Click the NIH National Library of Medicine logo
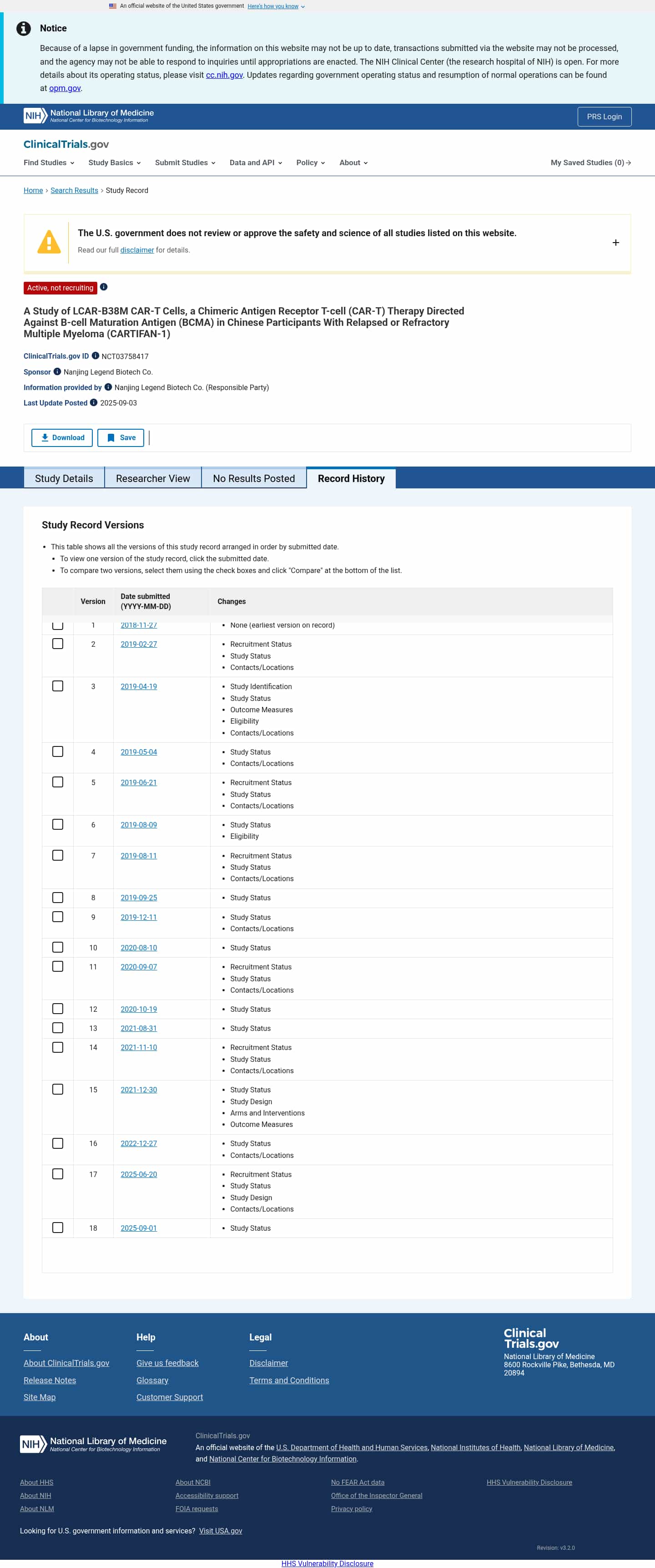 [89, 116]
